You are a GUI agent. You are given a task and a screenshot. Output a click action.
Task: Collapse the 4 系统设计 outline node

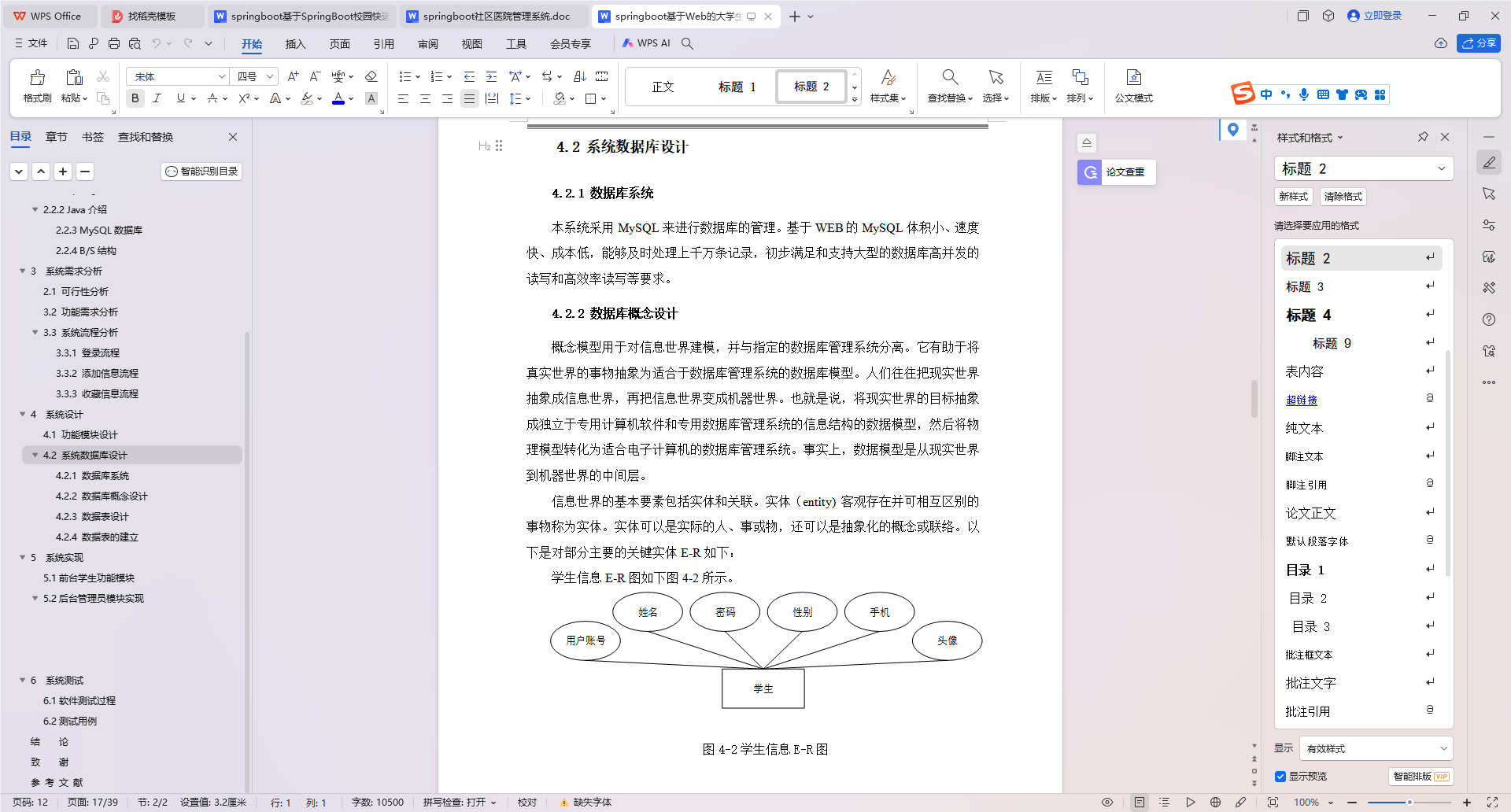coord(22,414)
